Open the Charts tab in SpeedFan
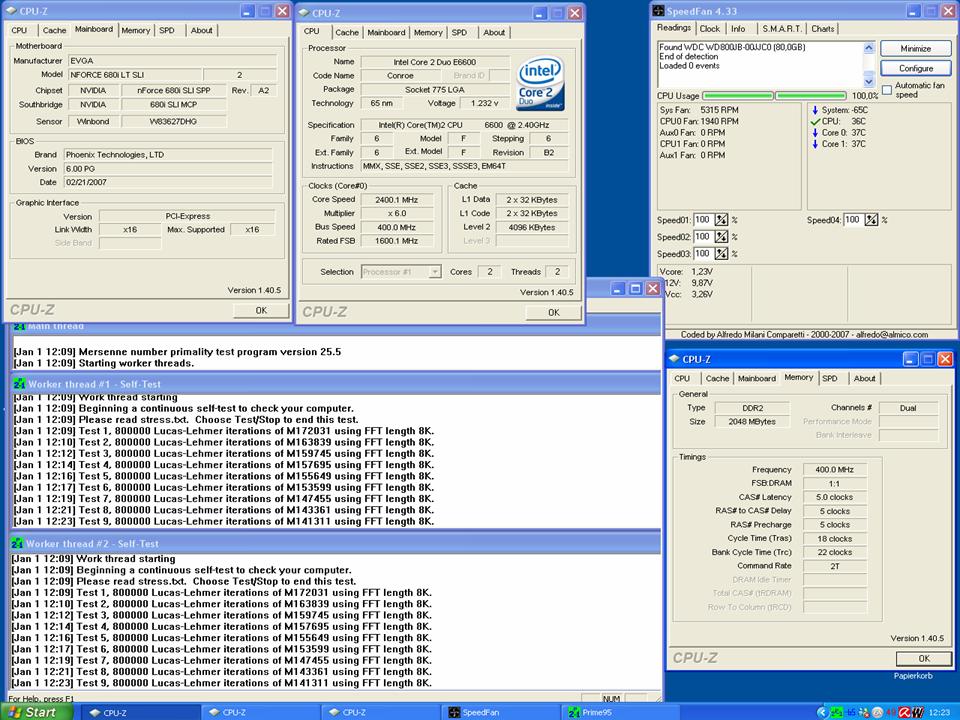 [x=822, y=29]
